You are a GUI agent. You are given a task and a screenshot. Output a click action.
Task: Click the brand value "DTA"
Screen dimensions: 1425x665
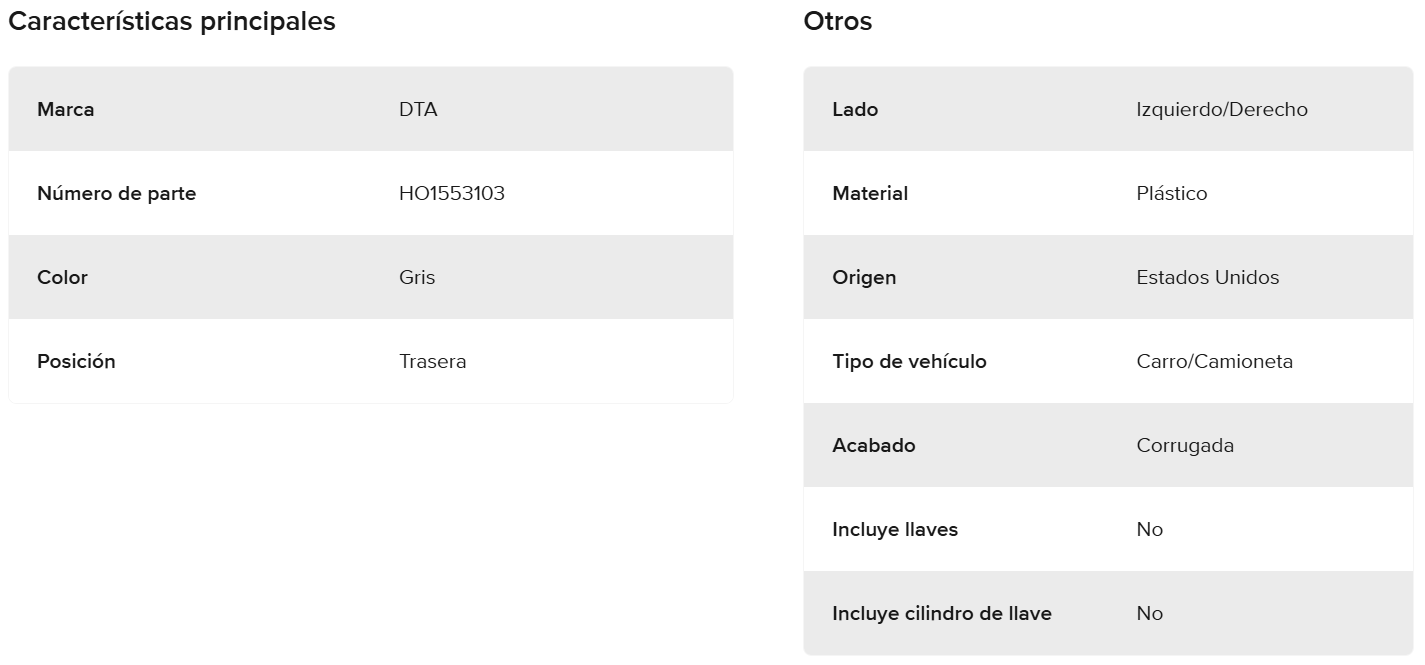click(x=418, y=109)
